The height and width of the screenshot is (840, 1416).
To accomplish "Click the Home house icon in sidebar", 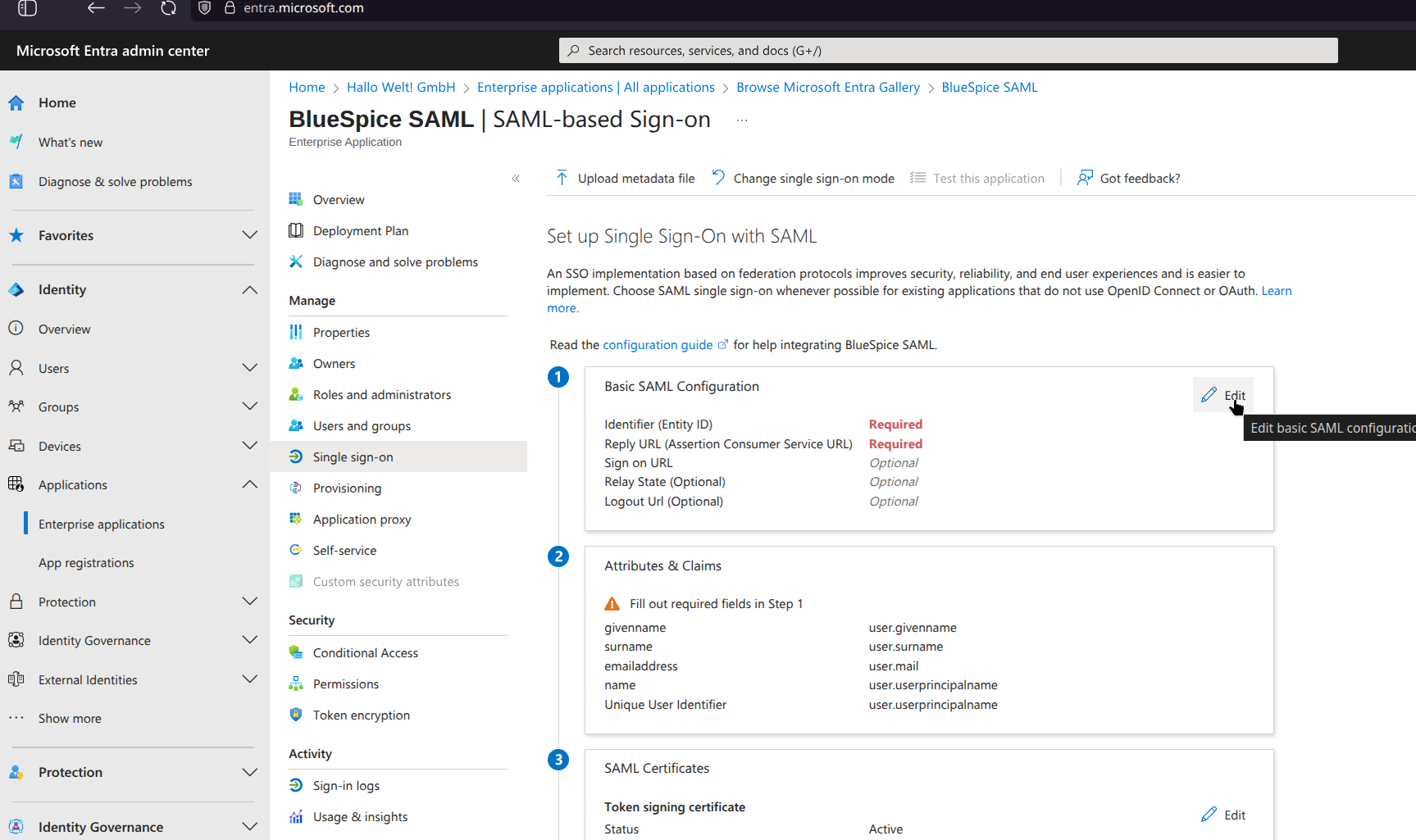I will (x=16, y=103).
